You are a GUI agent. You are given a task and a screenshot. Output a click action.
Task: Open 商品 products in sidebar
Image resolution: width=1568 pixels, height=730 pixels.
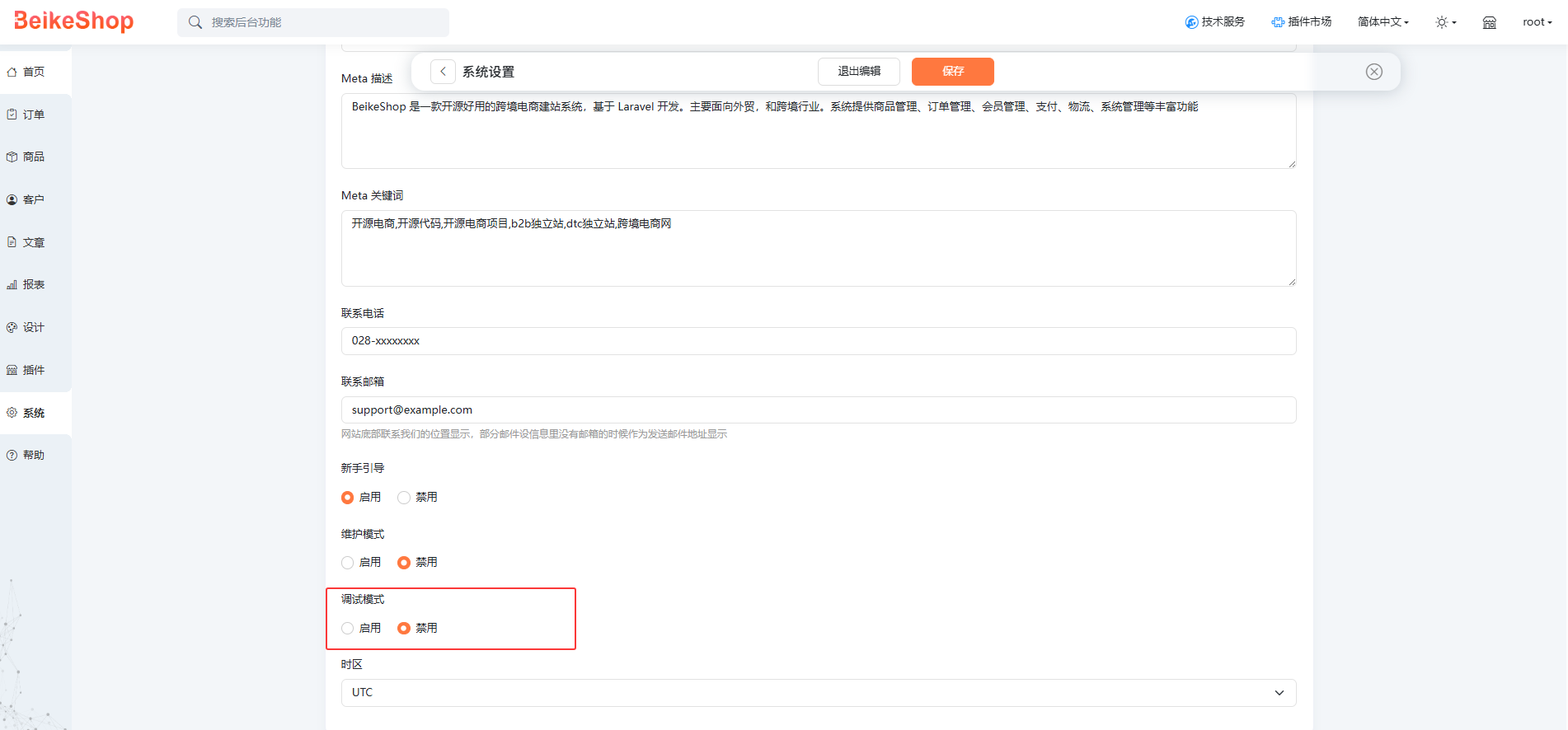coord(33,157)
